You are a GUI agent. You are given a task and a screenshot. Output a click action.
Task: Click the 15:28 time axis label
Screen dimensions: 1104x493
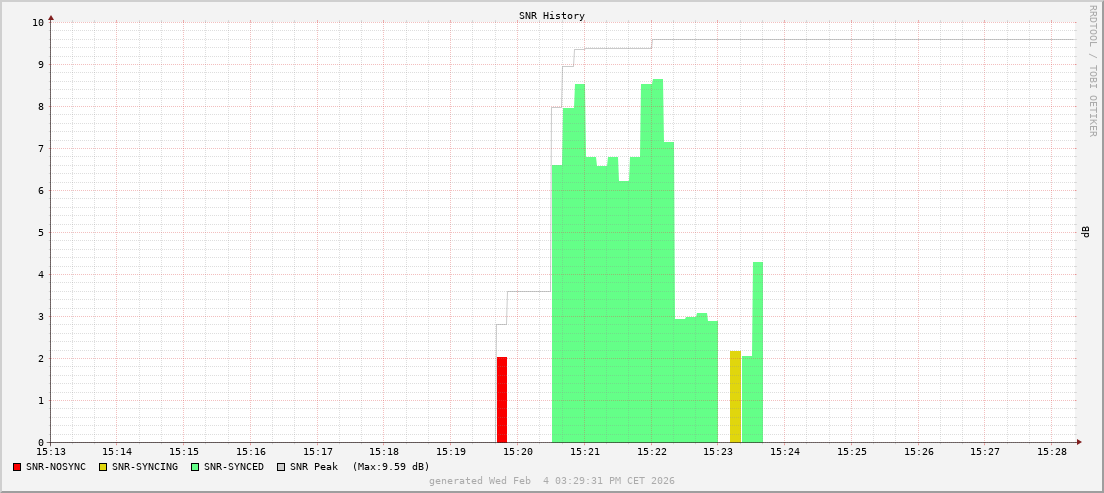tap(1052, 452)
